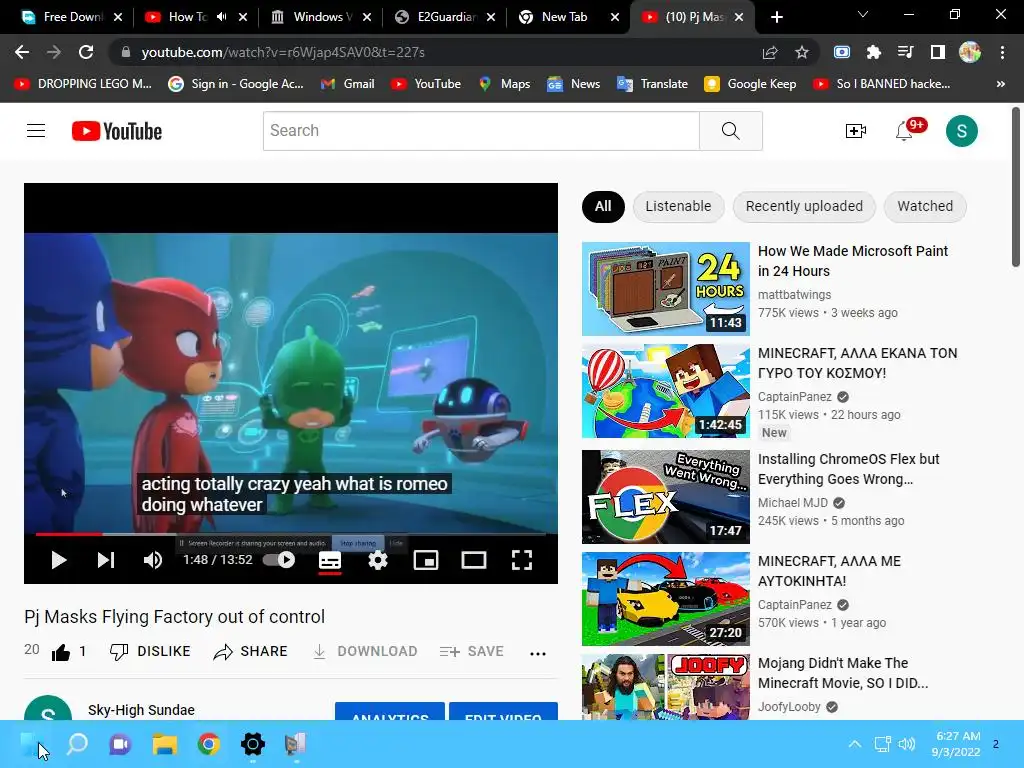The width and height of the screenshot is (1024, 768).
Task: Open the Create video icon
Action: pyautogui.click(x=856, y=131)
